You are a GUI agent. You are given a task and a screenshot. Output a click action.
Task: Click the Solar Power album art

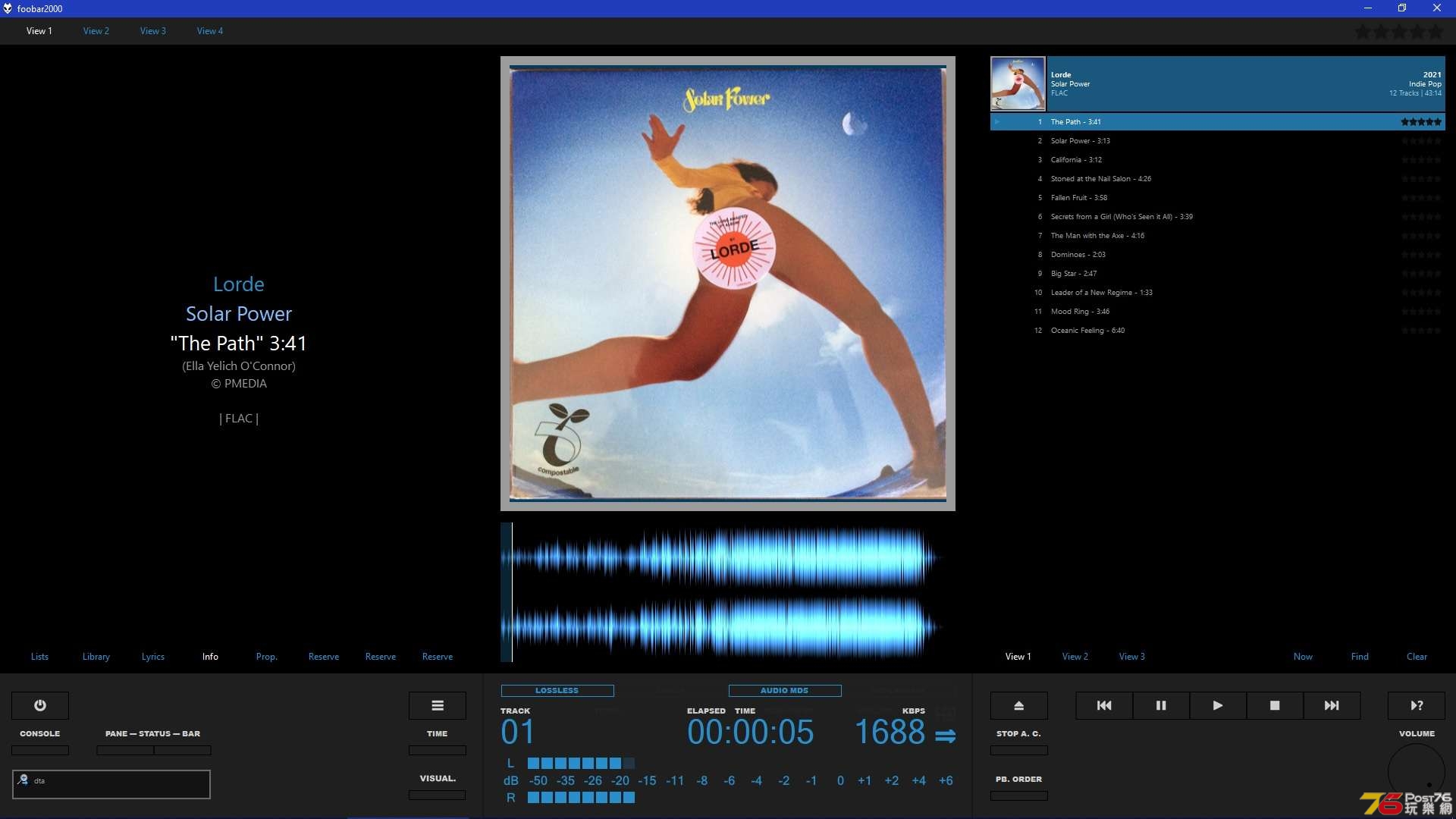coord(728,283)
